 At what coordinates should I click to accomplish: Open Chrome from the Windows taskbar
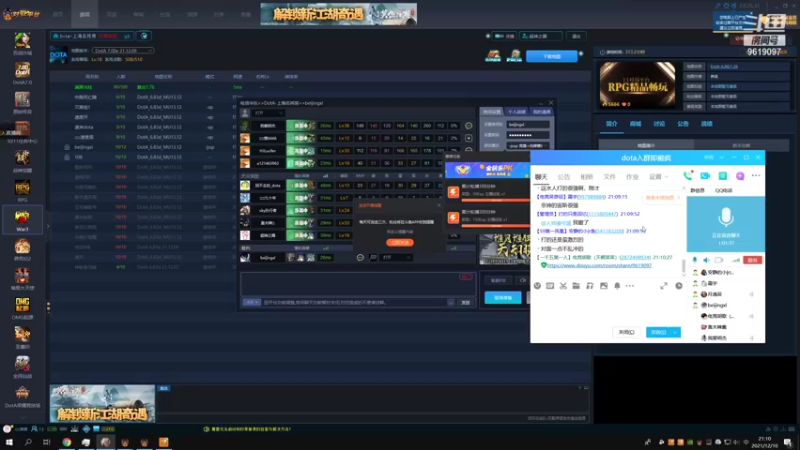(x=67, y=442)
